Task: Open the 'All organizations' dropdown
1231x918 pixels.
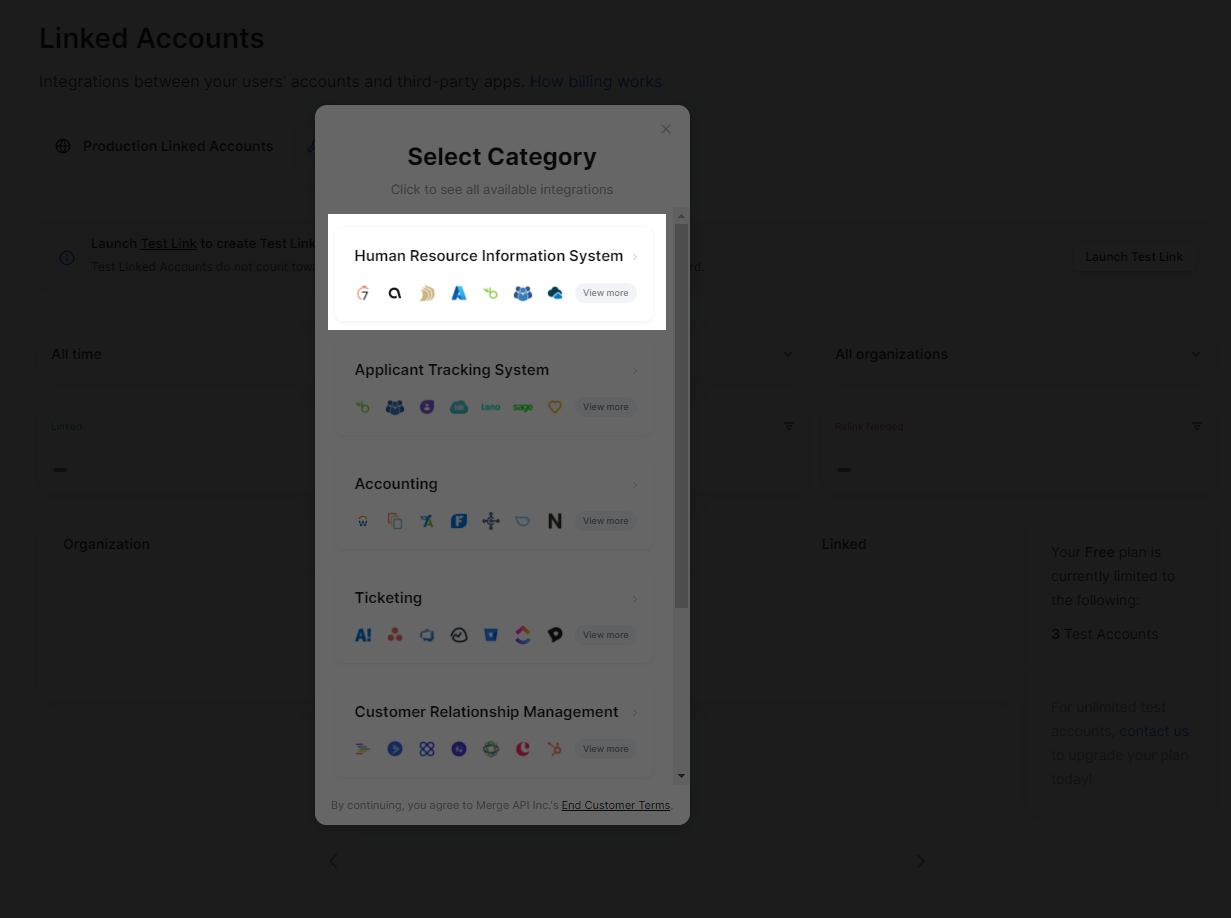Action: click(1016, 354)
